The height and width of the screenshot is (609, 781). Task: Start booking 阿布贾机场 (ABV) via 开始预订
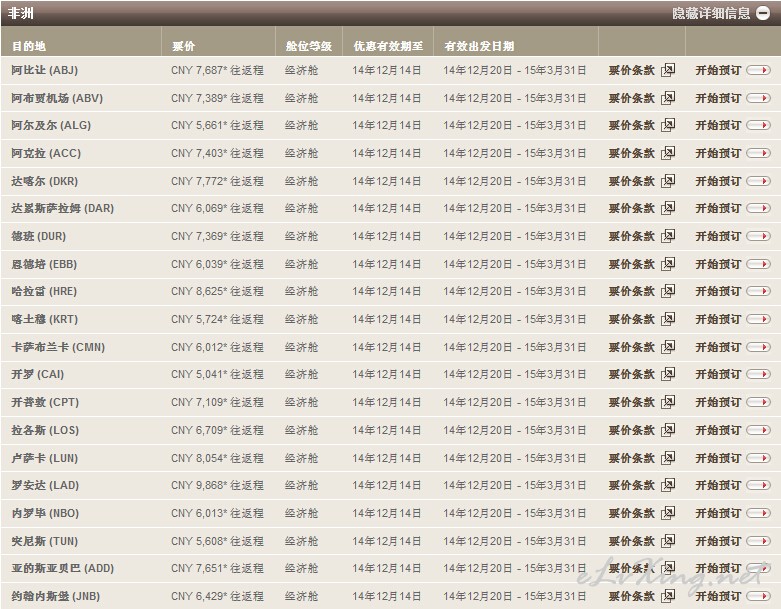718,98
